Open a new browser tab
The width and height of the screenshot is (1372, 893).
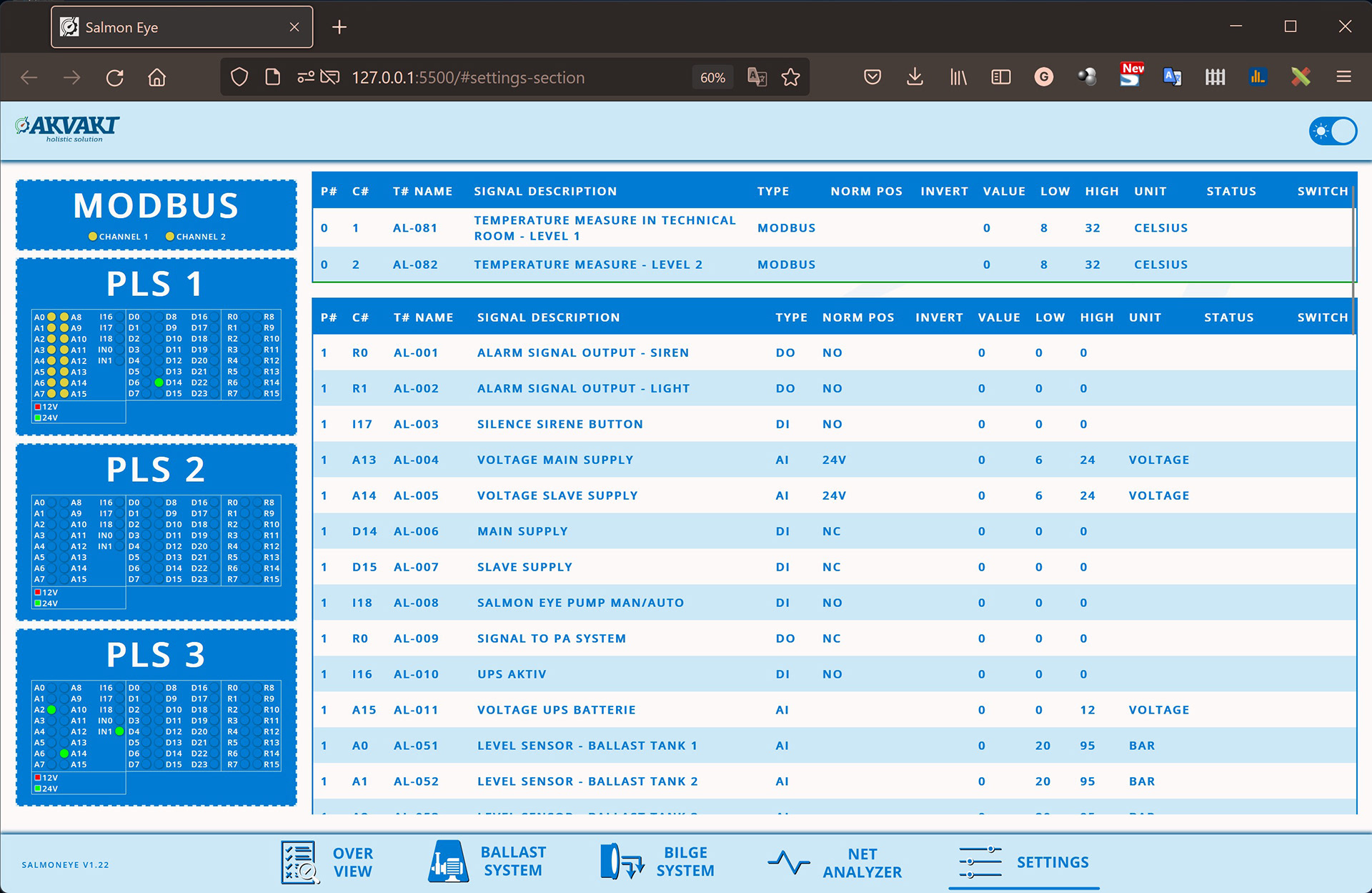tap(339, 27)
